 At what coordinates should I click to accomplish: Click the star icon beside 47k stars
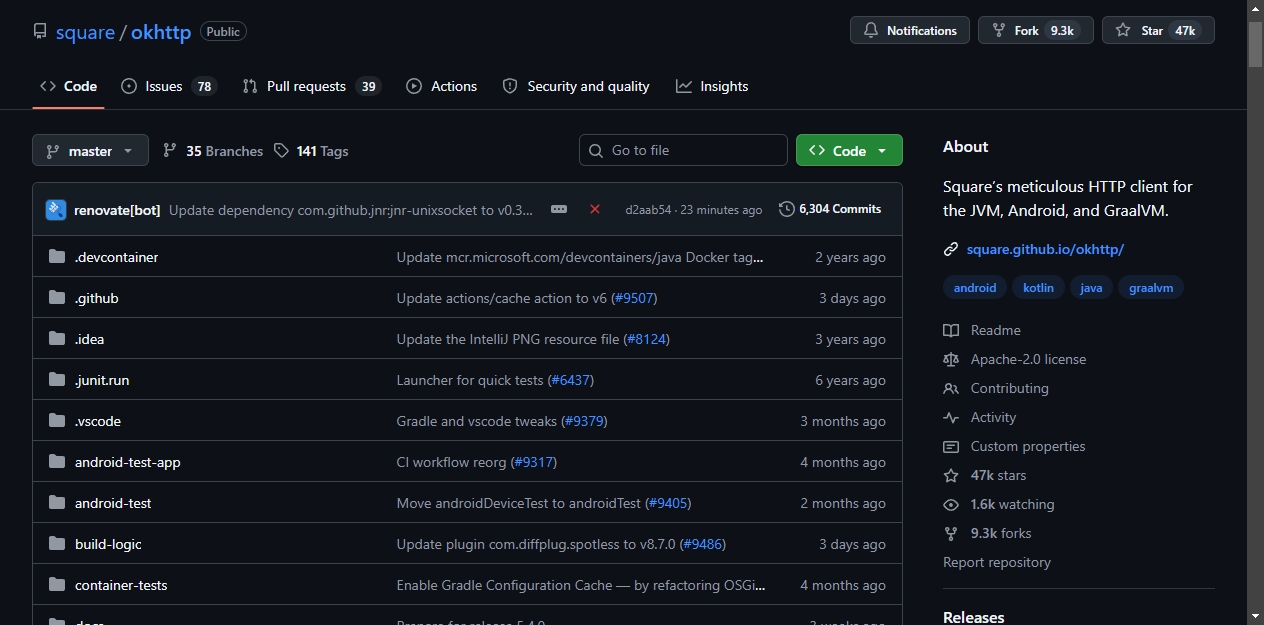(x=951, y=475)
